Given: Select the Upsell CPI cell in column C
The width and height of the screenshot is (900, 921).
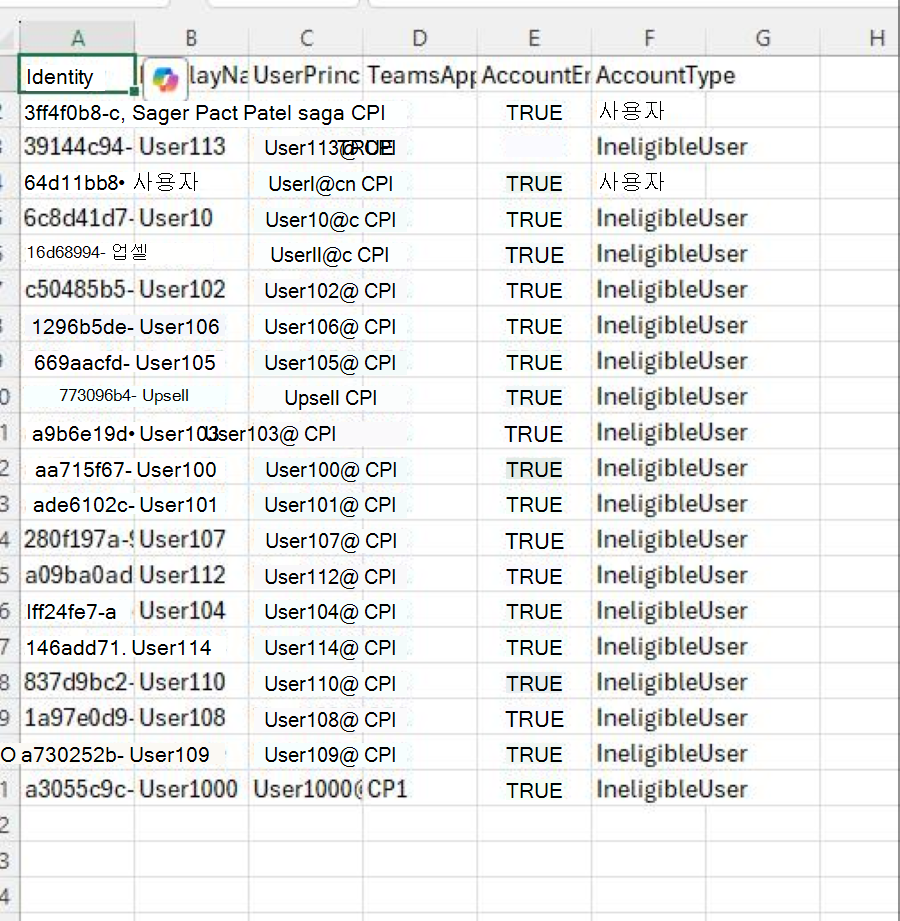Looking at the screenshot, I should (306, 398).
